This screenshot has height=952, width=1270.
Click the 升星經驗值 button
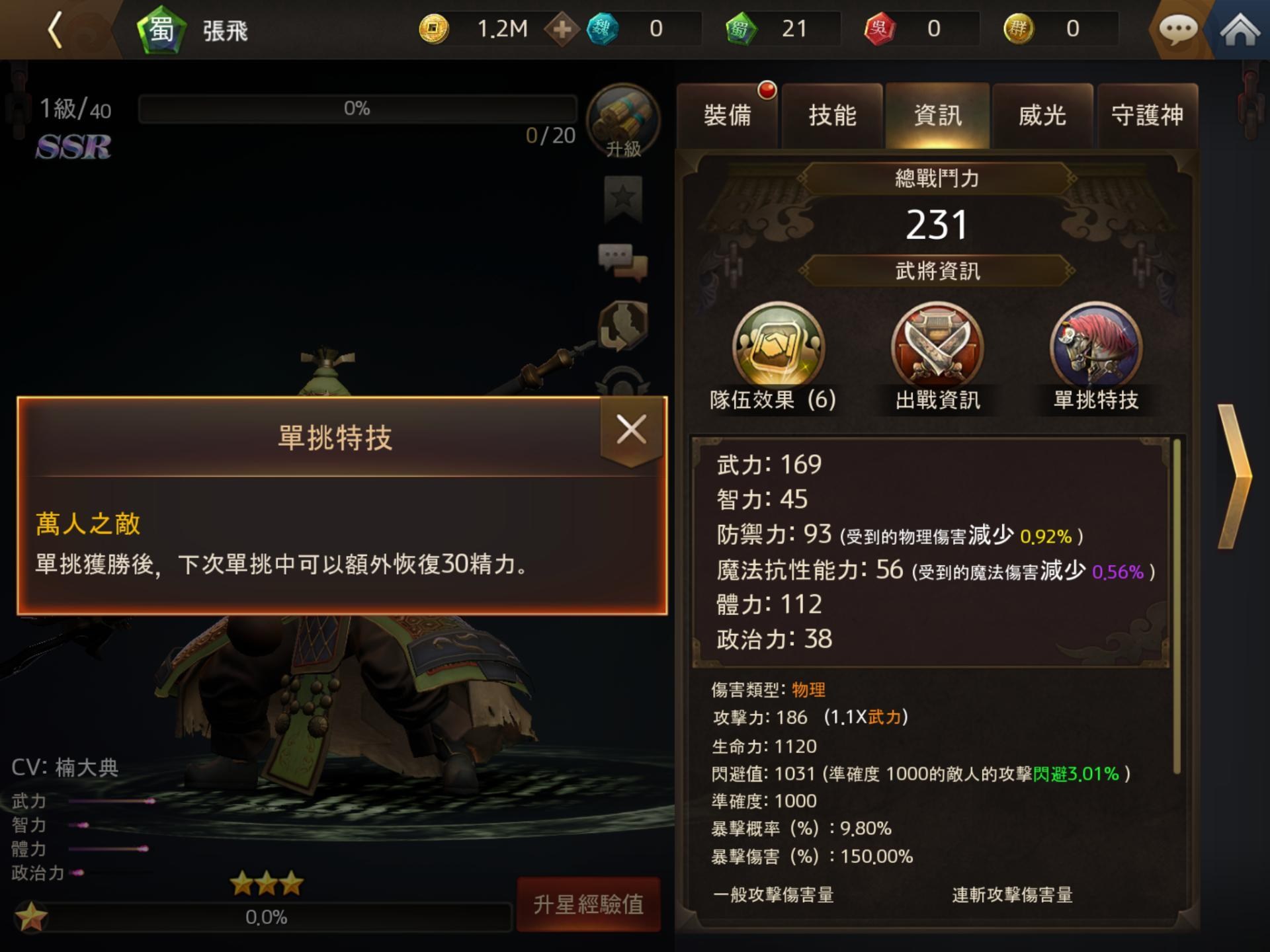point(588,904)
